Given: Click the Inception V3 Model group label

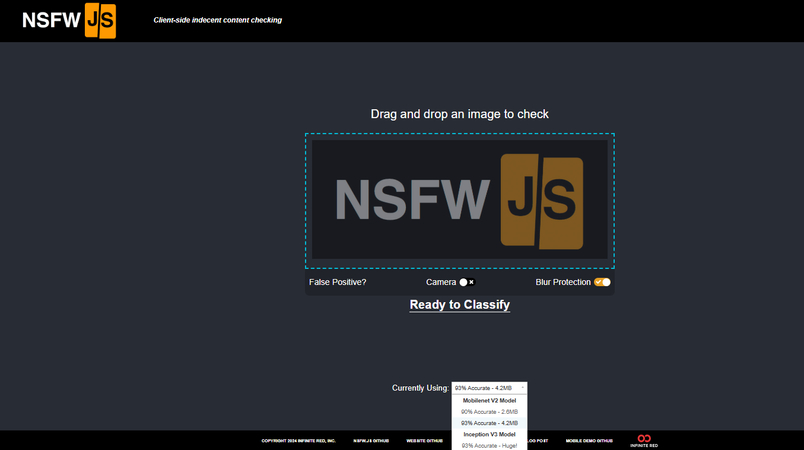Looking at the screenshot, I should [489, 434].
